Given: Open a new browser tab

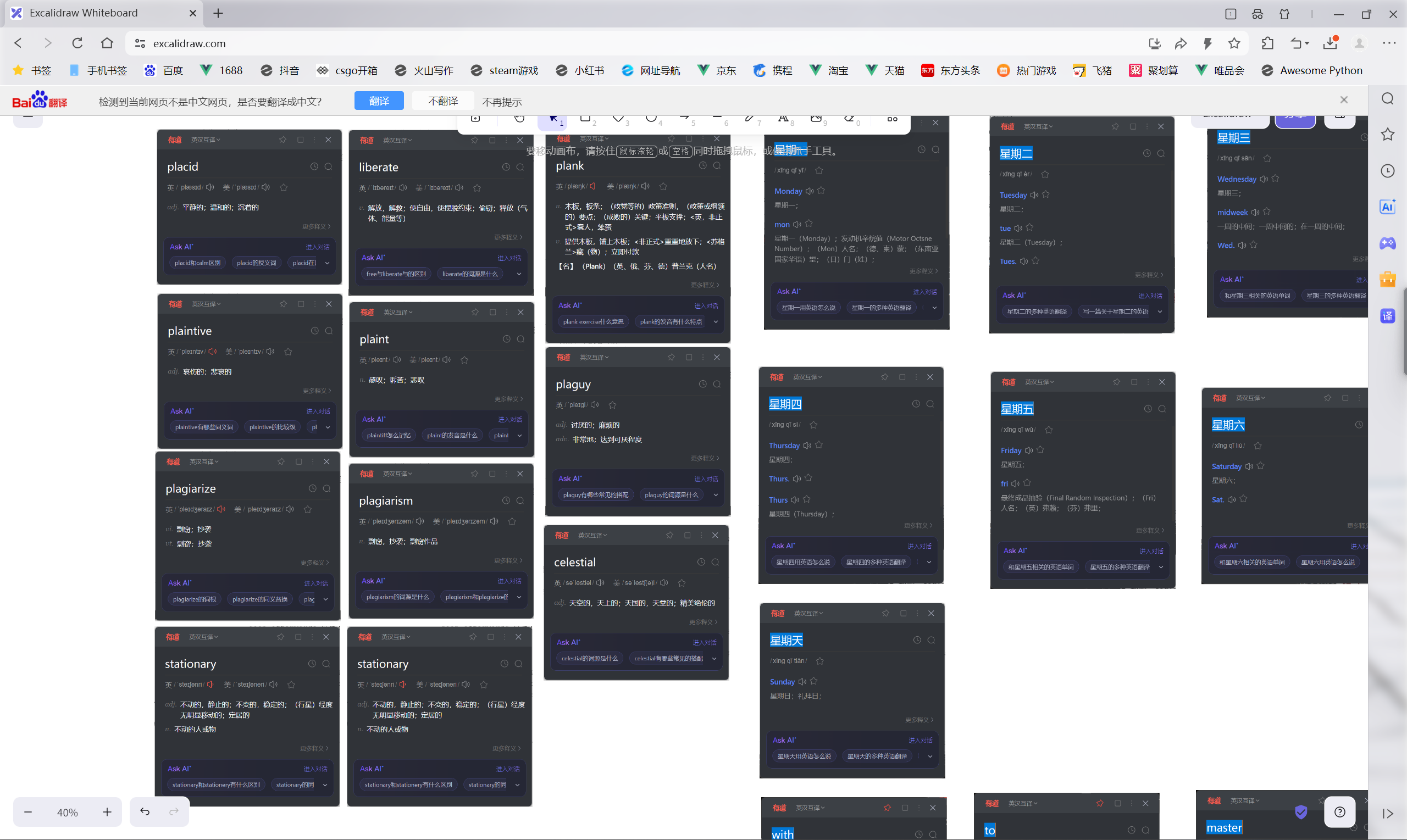Looking at the screenshot, I should 218,13.
